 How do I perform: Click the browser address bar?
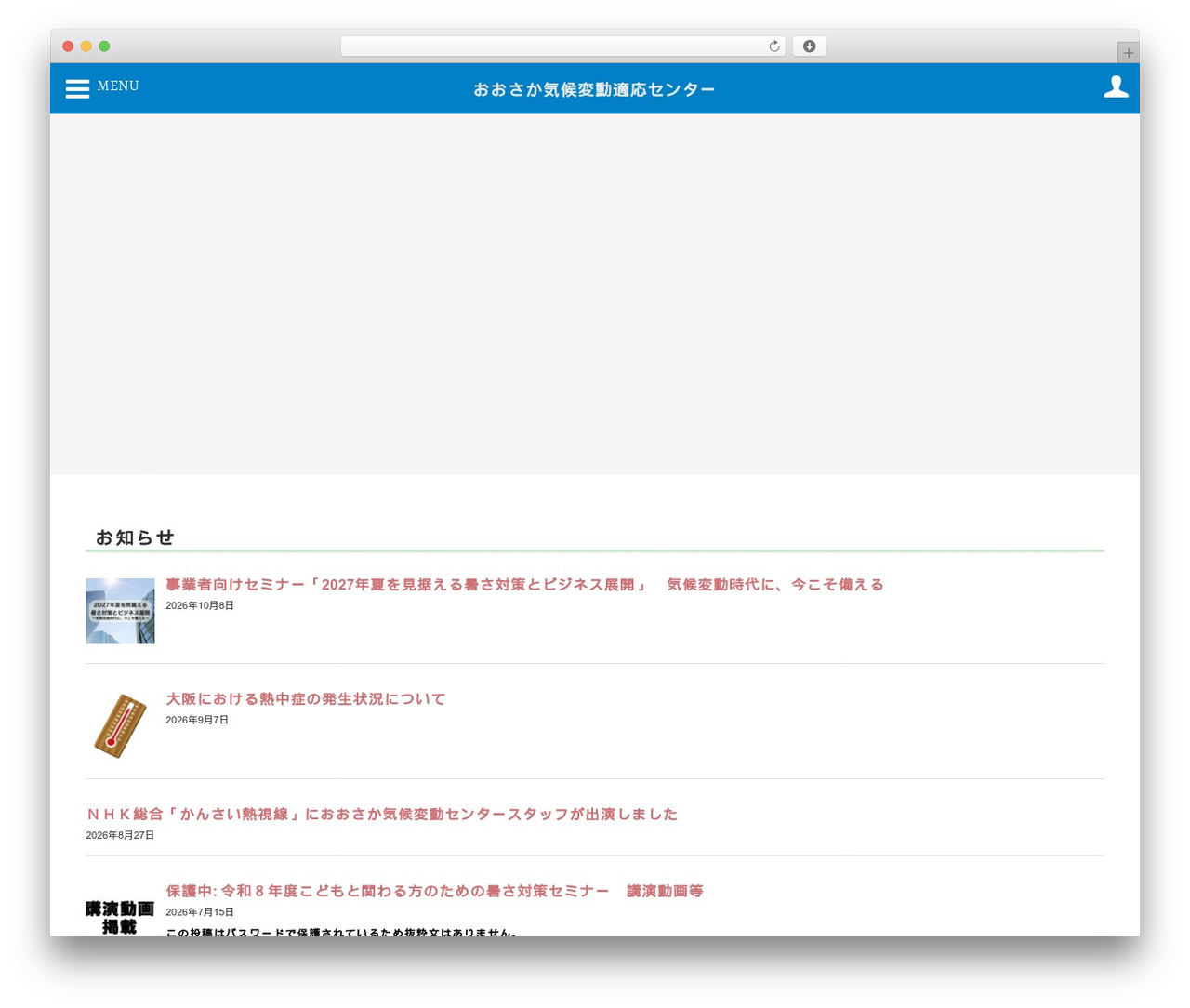point(562,46)
